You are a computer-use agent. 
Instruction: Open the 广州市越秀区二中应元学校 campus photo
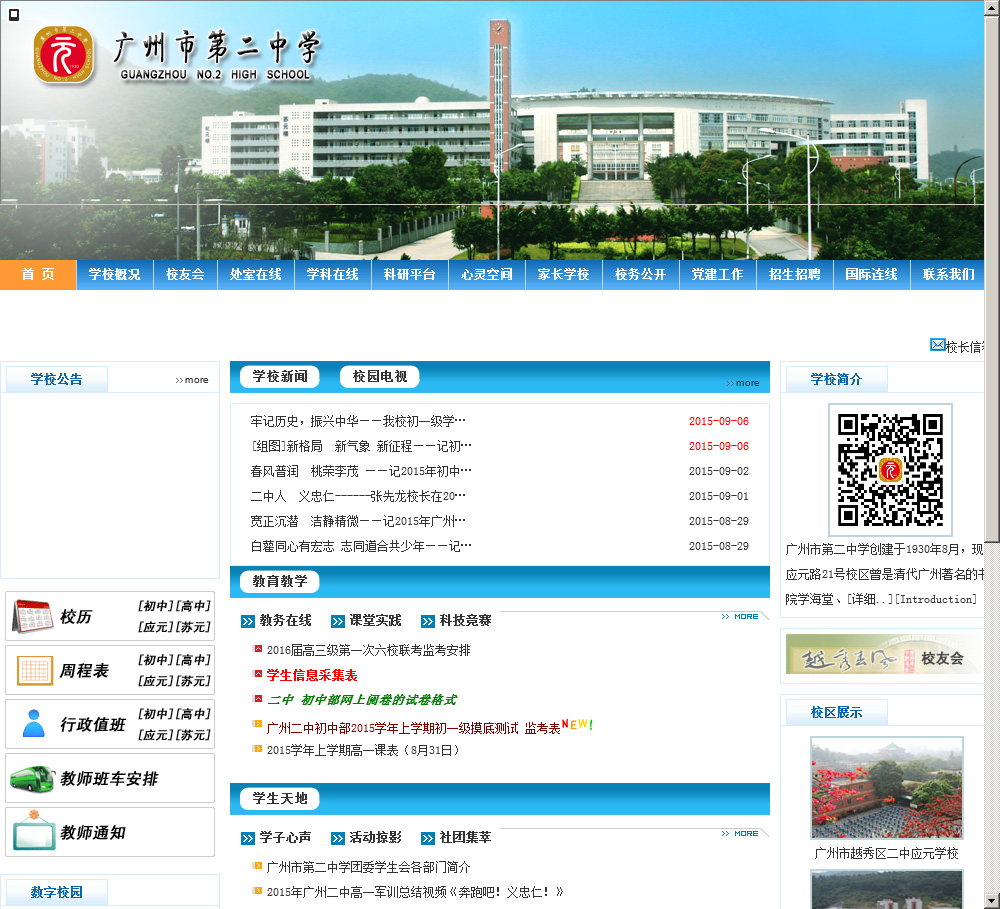[886, 787]
